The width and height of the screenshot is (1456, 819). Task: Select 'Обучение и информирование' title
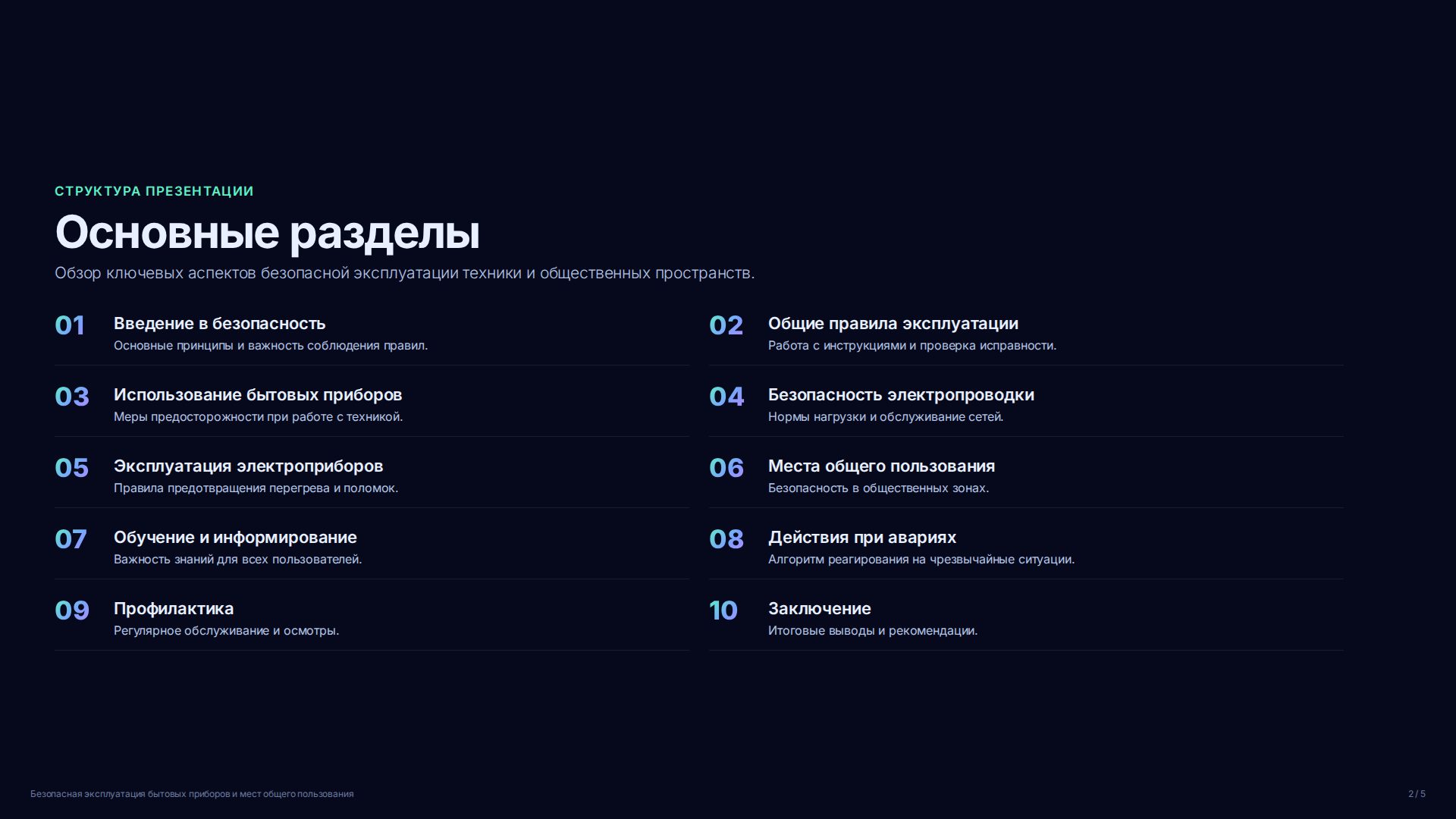point(235,538)
